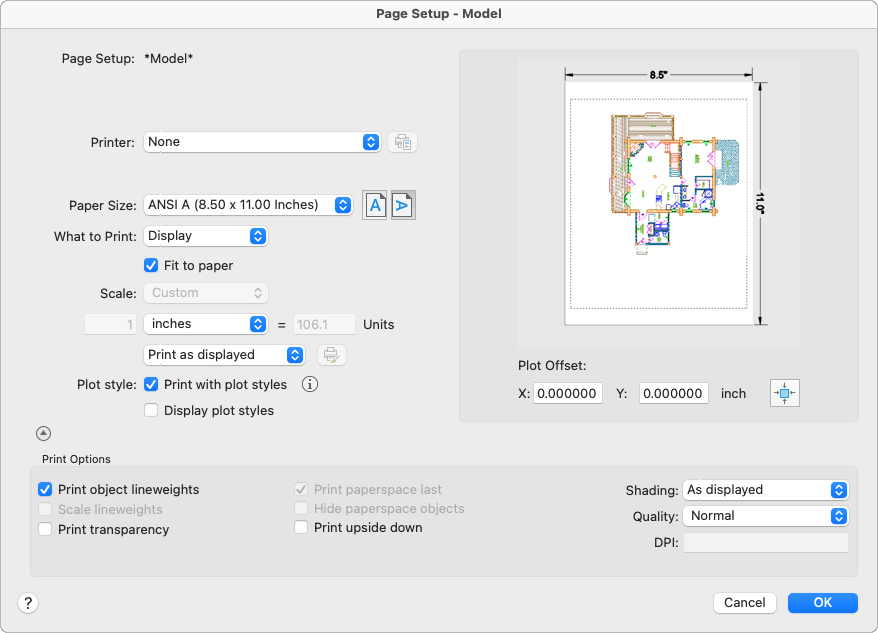This screenshot has height=633, width=878.
Task: Select portrait paper orientation icon
Action: point(374,205)
